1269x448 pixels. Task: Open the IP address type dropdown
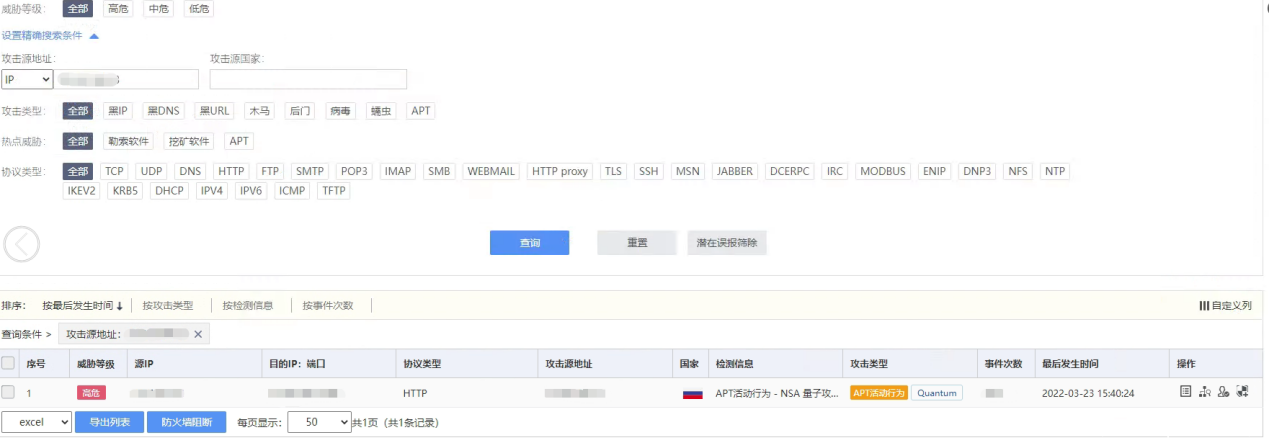tap(27, 79)
